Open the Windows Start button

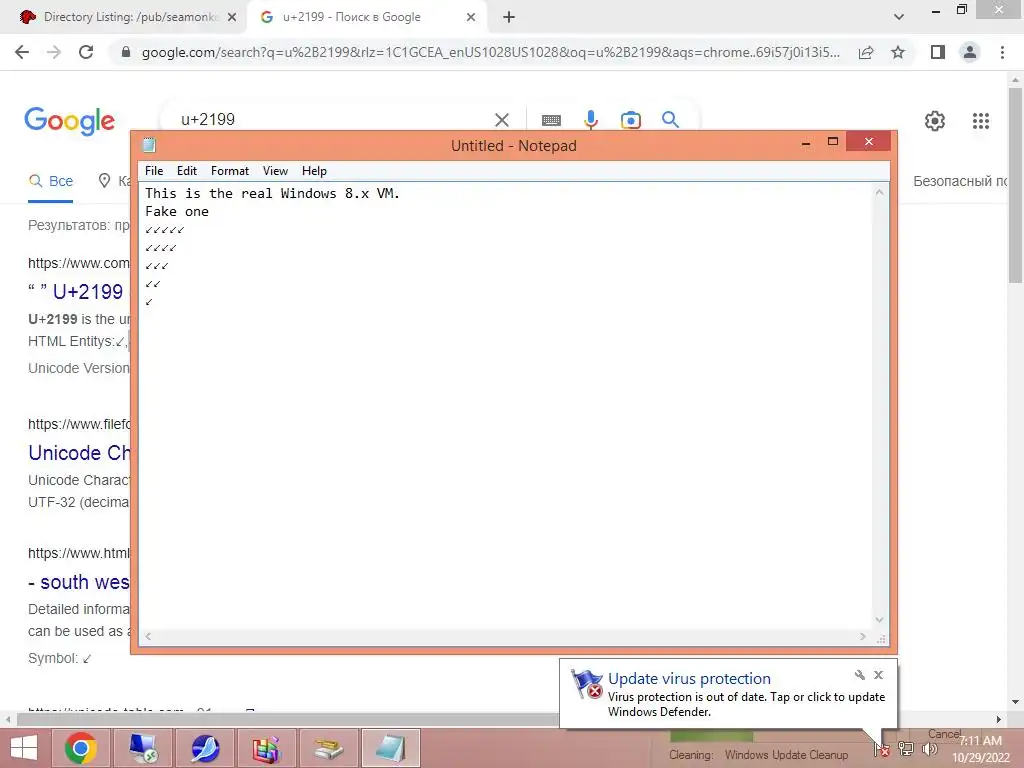click(x=24, y=748)
